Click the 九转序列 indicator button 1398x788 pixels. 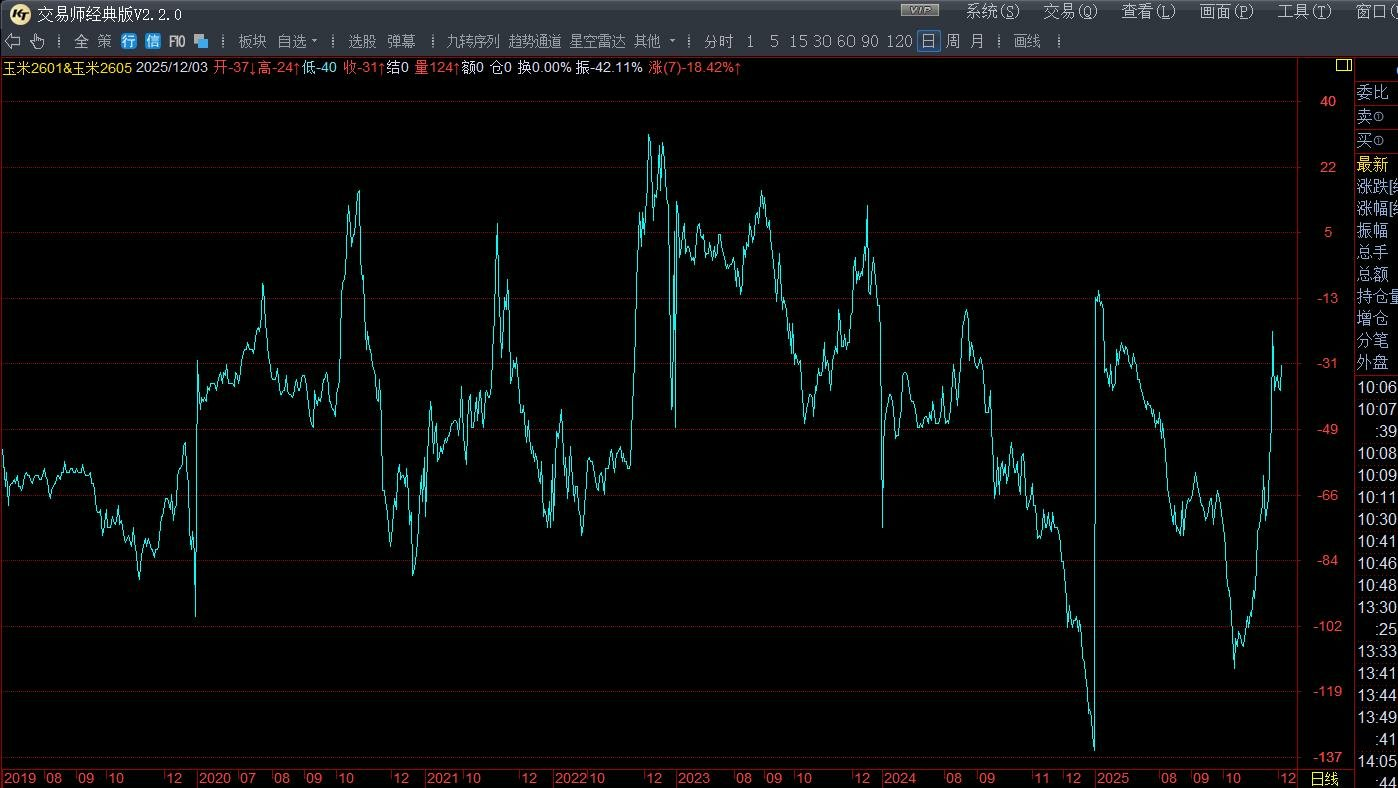pyautogui.click(x=472, y=41)
